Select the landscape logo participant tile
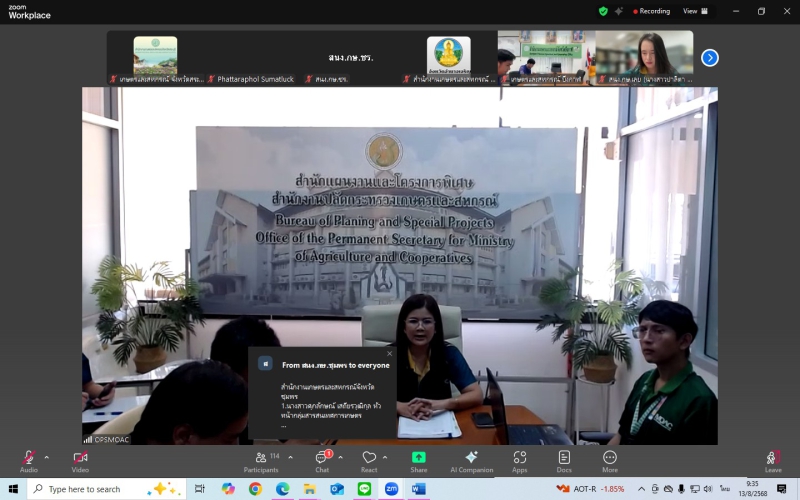The image size is (800, 500). [x=155, y=58]
